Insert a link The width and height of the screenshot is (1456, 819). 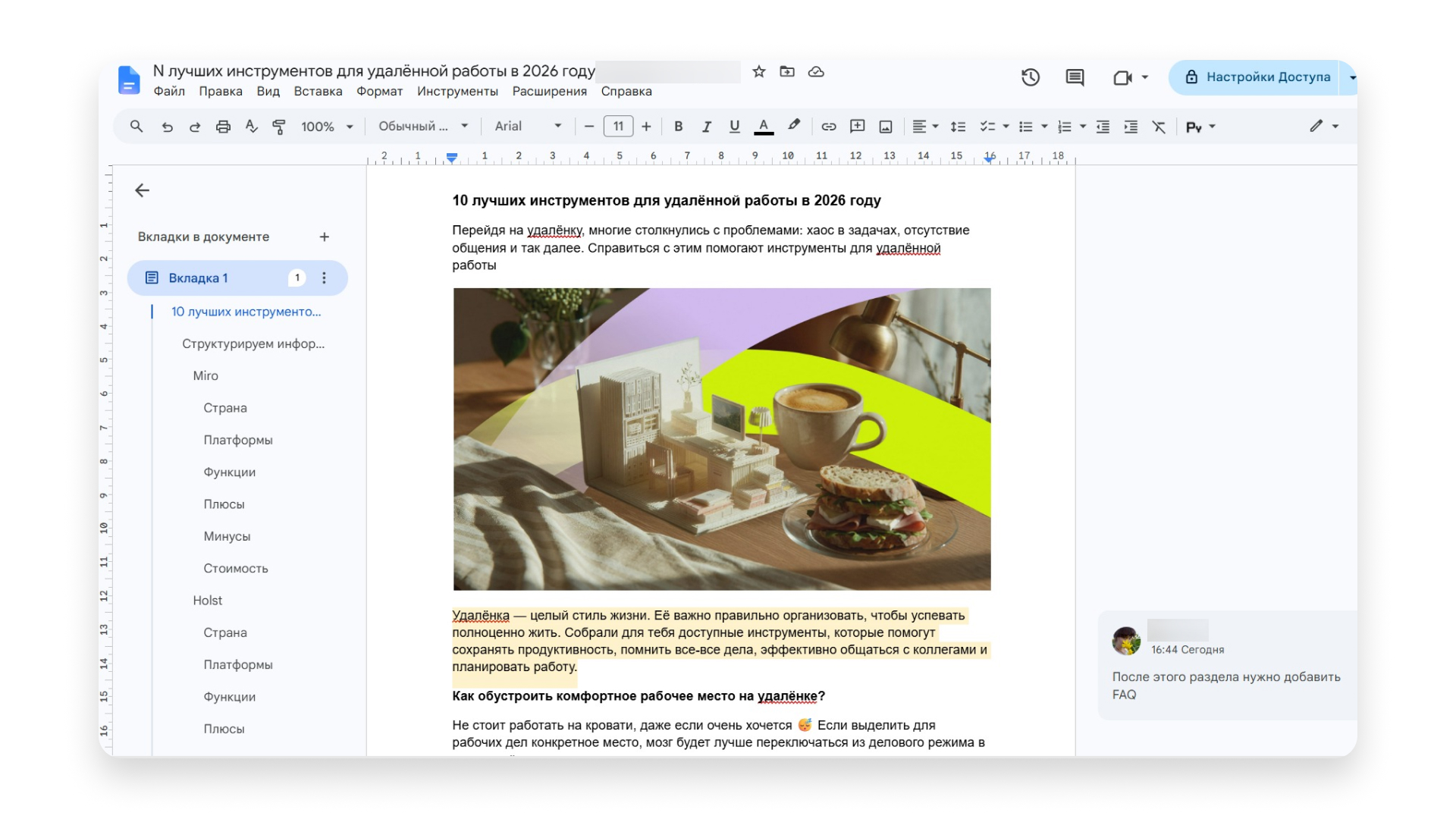pyautogui.click(x=829, y=127)
